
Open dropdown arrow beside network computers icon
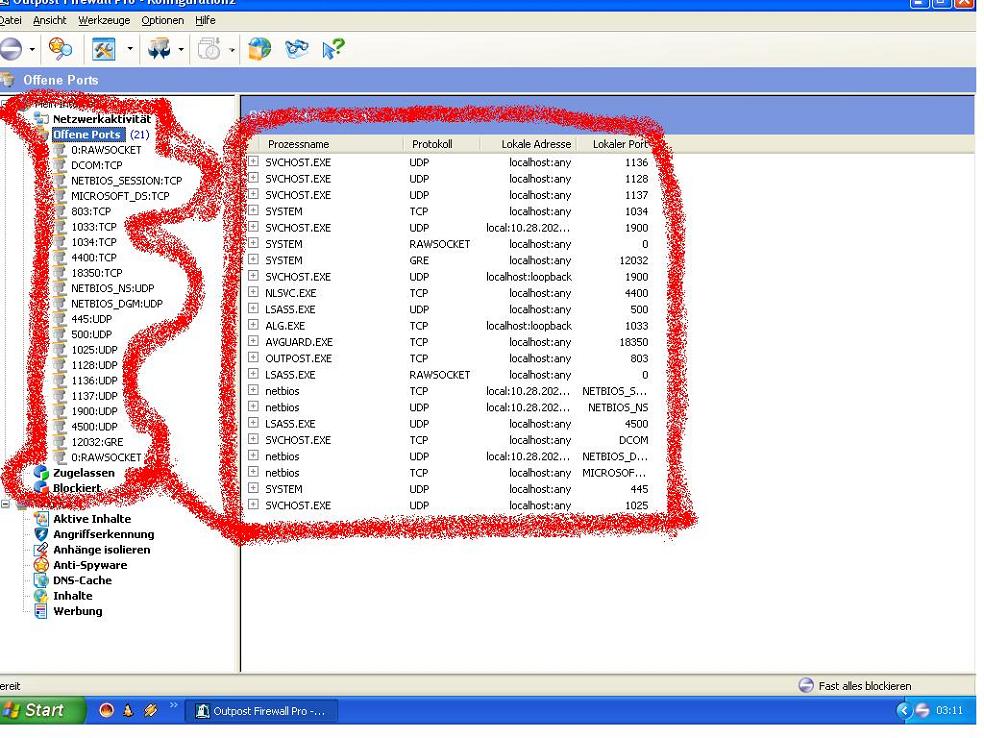[181, 50]
